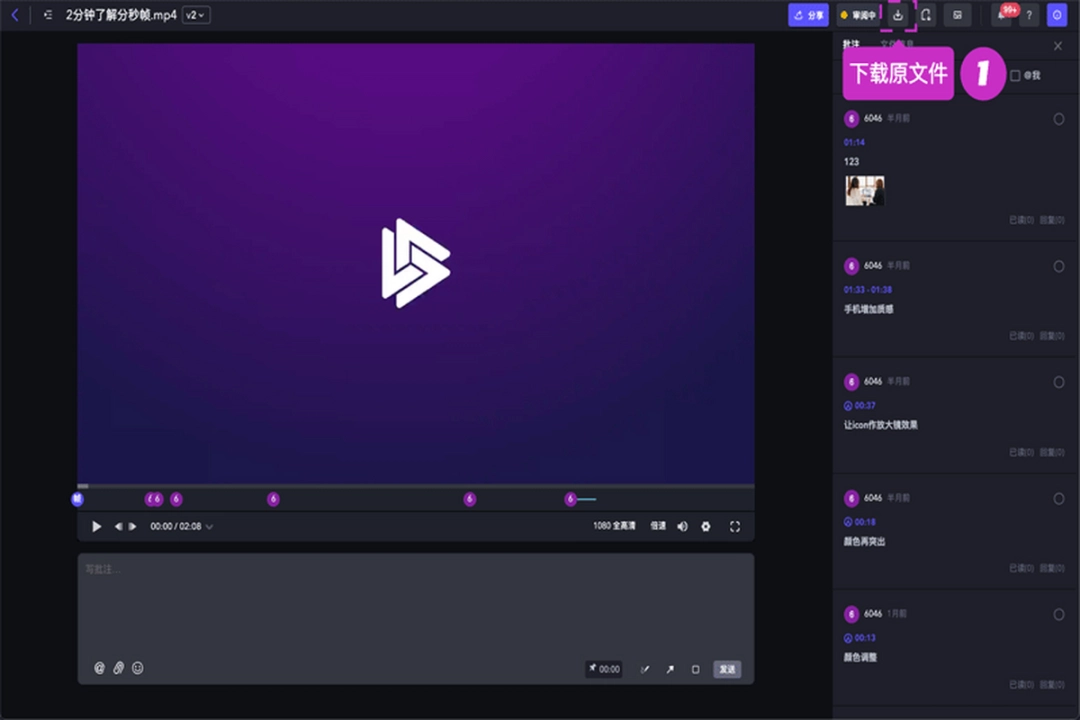The image size is (1080, 720).
Task: Insert an emoji in the comment box
Action: tap(137, 669)
